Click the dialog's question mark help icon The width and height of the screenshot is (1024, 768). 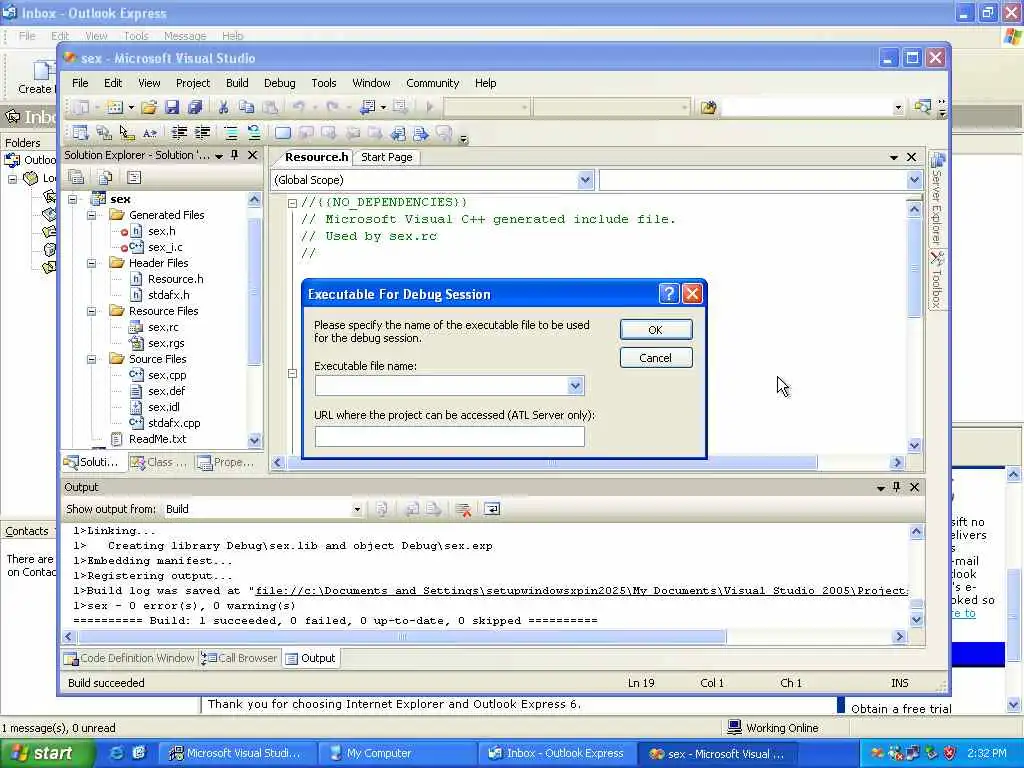pyautogui.click(x=669, y=294)
